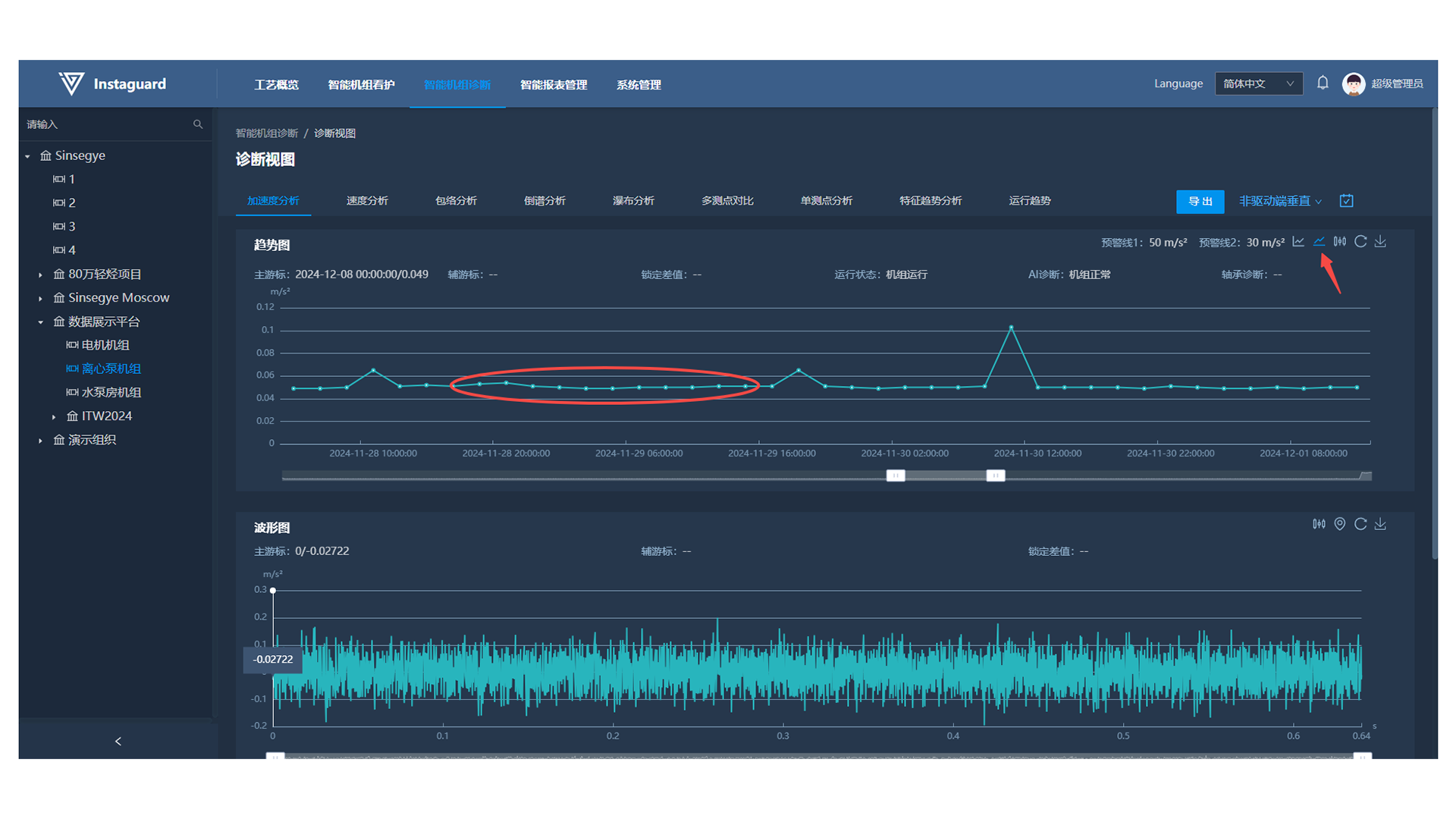
Task: Open the 智能机组看护 menu
Action: (x=361, y=84)
